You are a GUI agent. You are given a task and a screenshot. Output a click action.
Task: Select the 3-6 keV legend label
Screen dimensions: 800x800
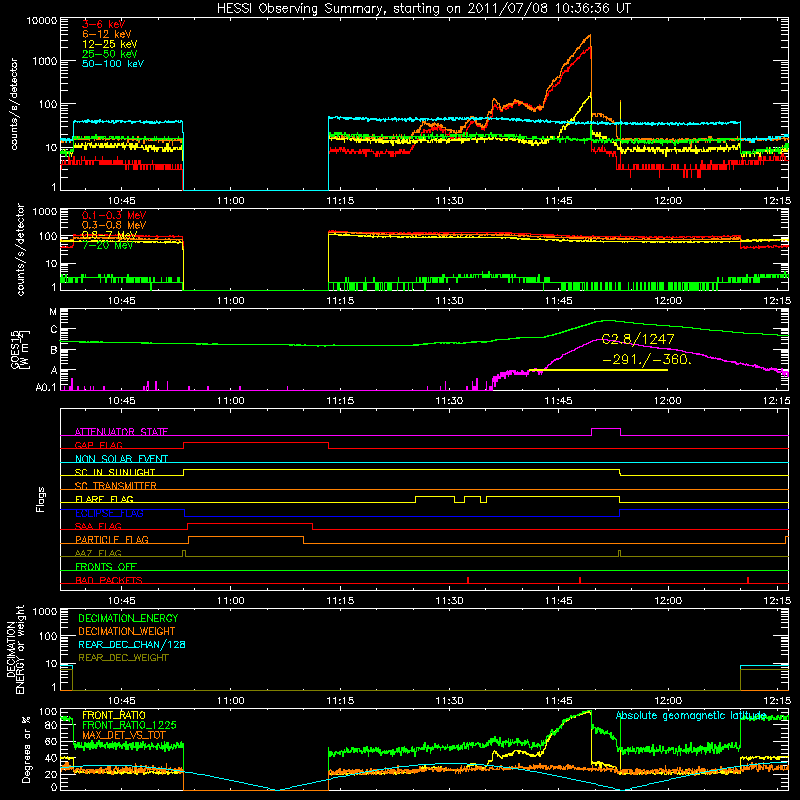pyautogui.click(x=104, y=24)
